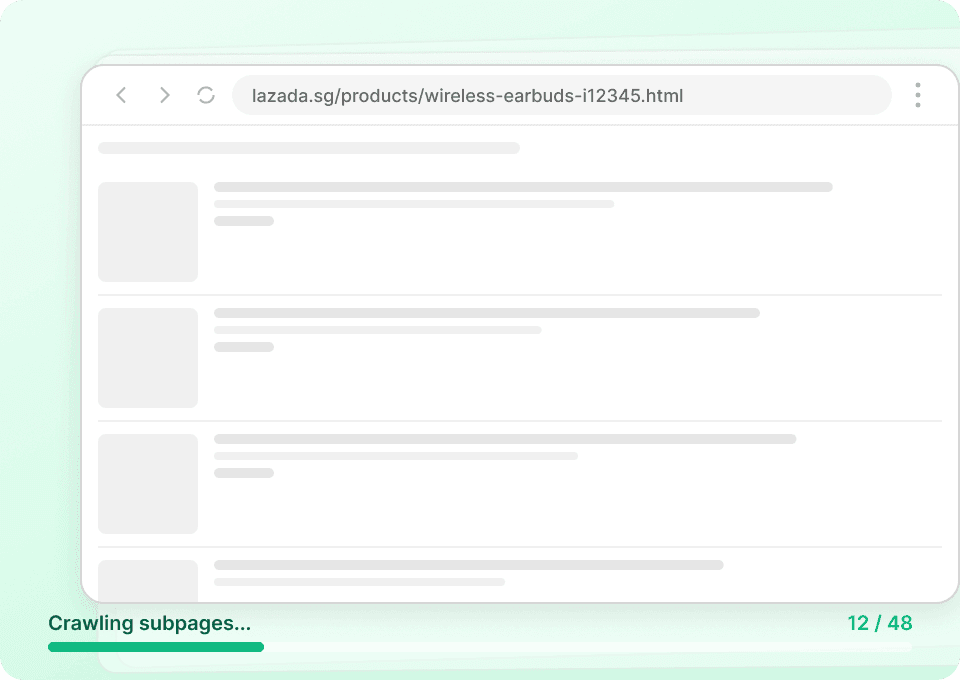Select the partially visible fourth thumbnail placeholder
This screenshot has width=960, height=680.
coord(148,581)
